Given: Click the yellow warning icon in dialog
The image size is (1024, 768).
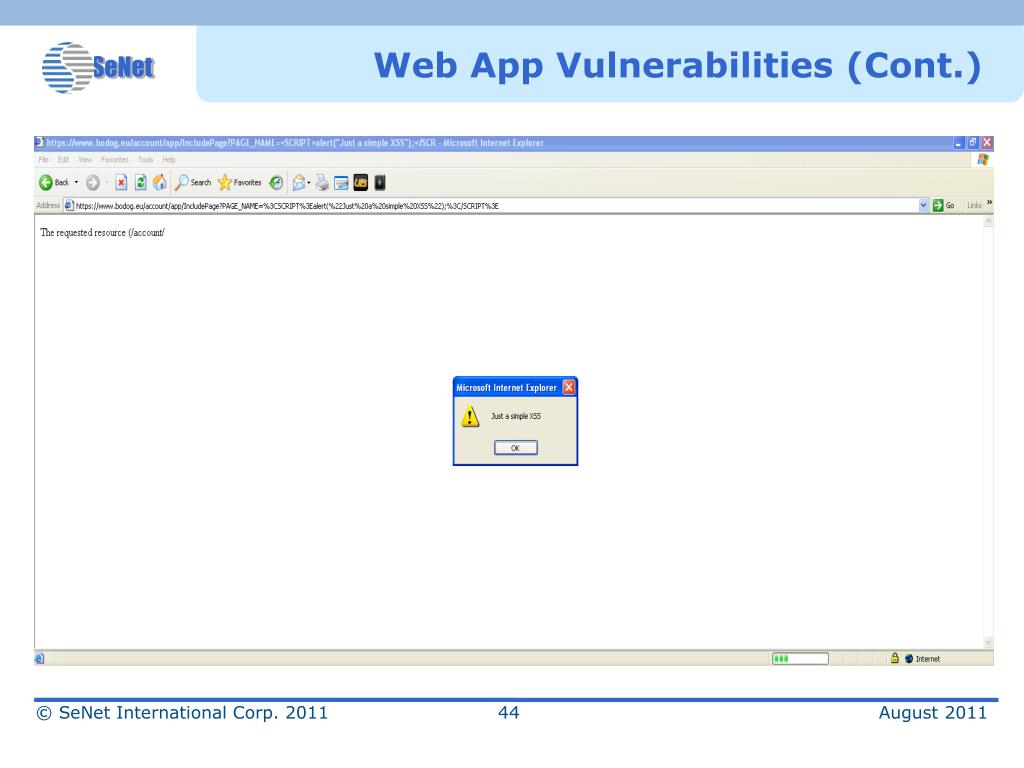Looking at the screenshot, I should click(x=470, y=416).
